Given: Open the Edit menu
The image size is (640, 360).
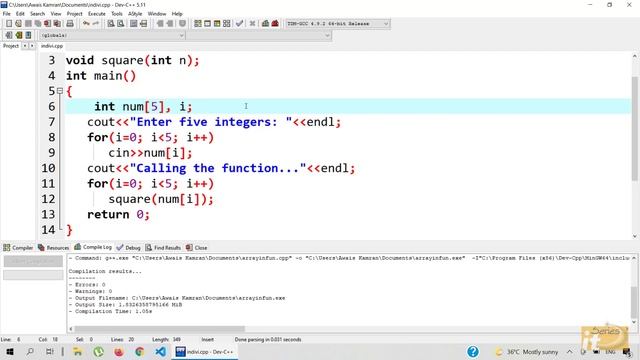Looking at the screenshot, I should point(20,13).
